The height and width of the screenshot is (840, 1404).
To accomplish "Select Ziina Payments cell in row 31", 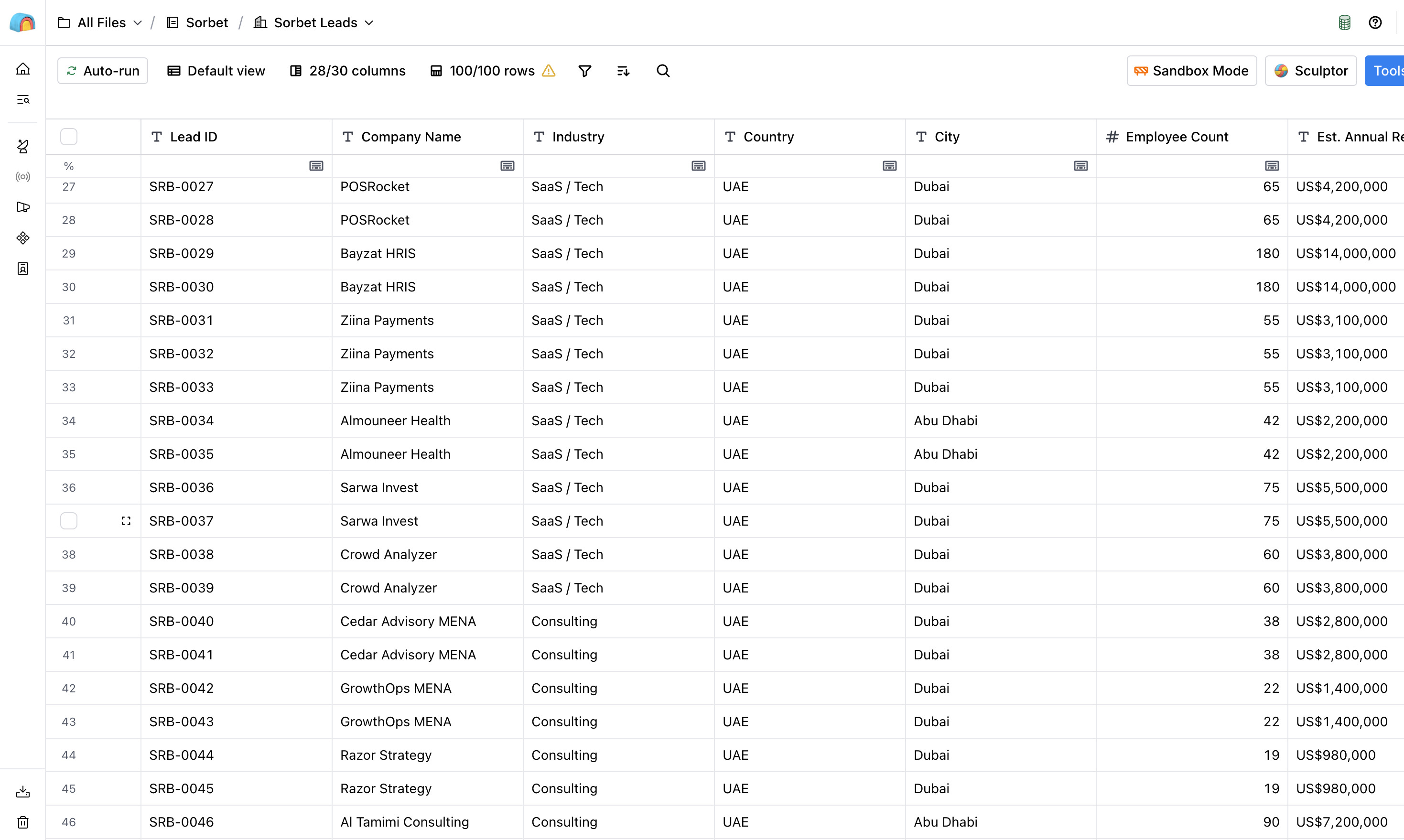I will (427, 321).
